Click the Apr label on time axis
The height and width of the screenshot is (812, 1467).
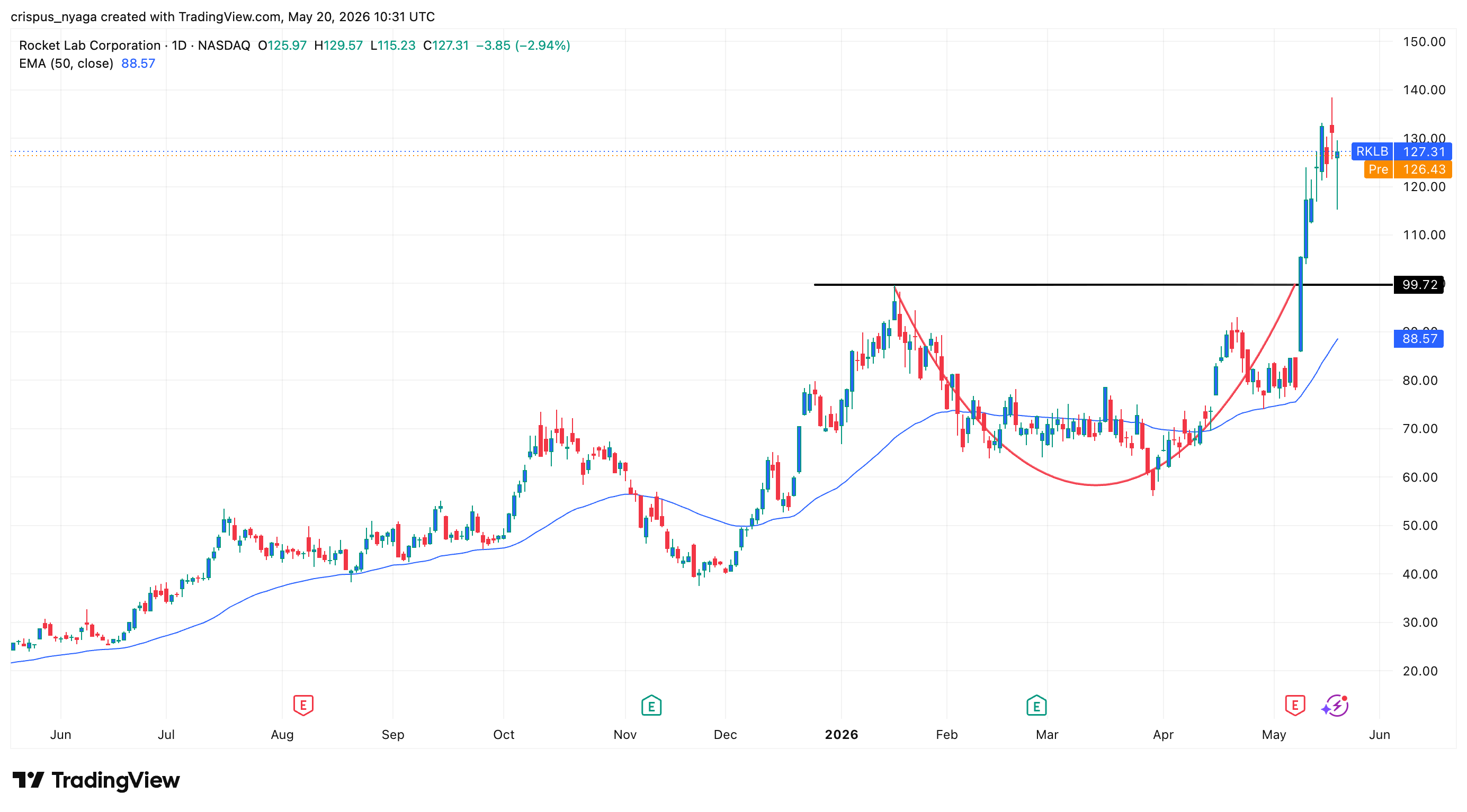[x=1163, y=735]
